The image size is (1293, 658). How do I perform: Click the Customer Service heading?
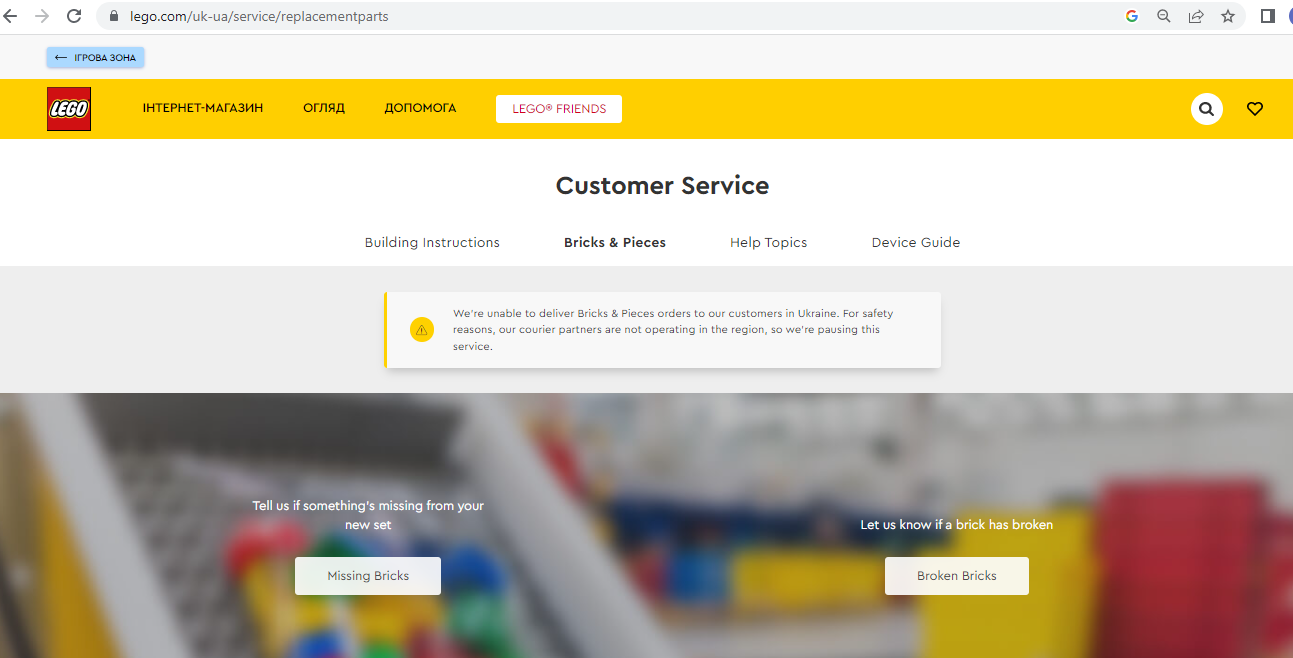coord(662,186)
